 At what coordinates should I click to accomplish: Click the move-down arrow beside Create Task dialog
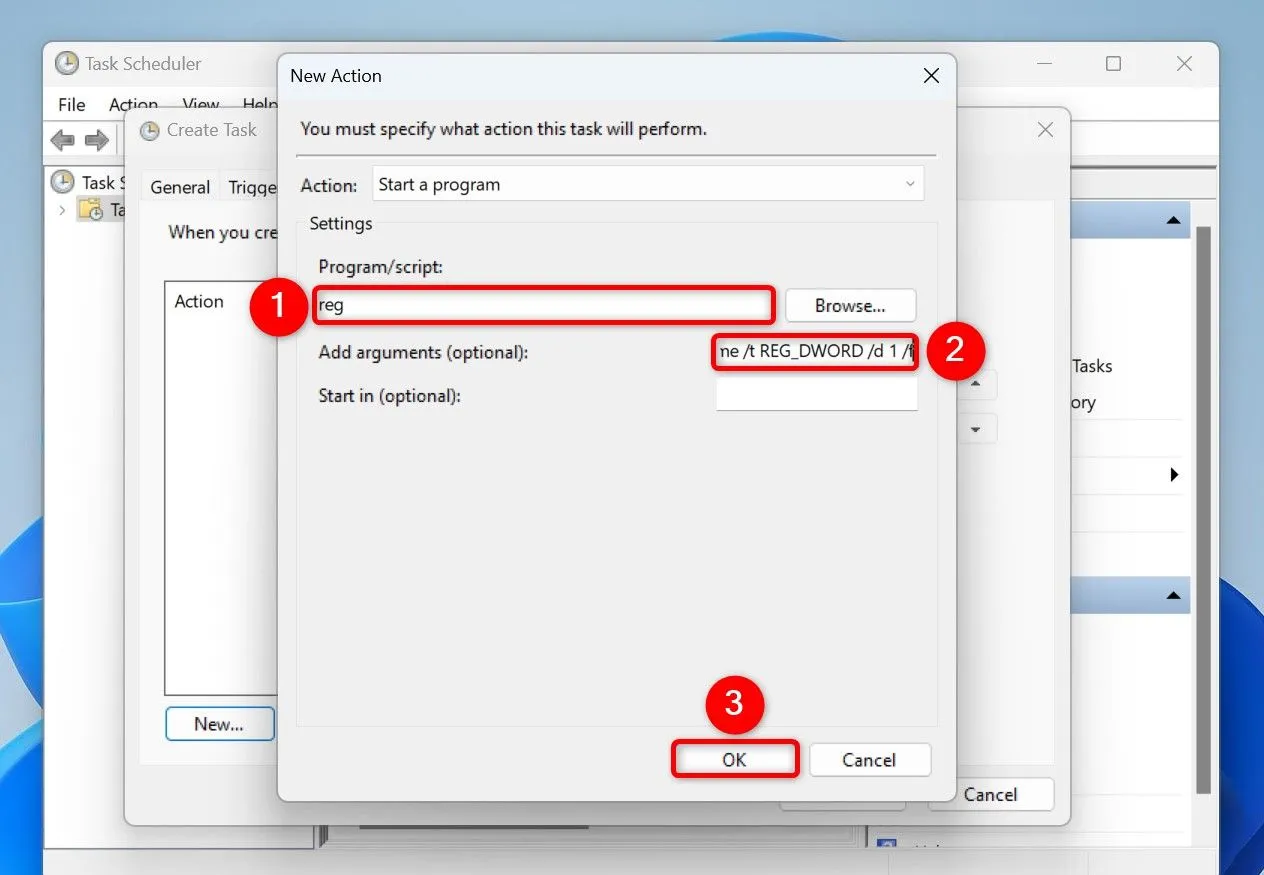click(x=974, y=428)
